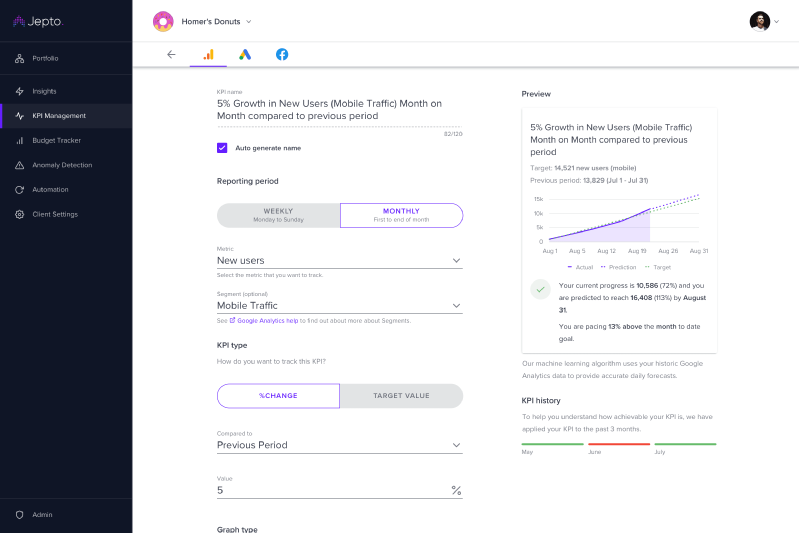Expand the New users metric dropdown
799x533 pixels.
456,260
